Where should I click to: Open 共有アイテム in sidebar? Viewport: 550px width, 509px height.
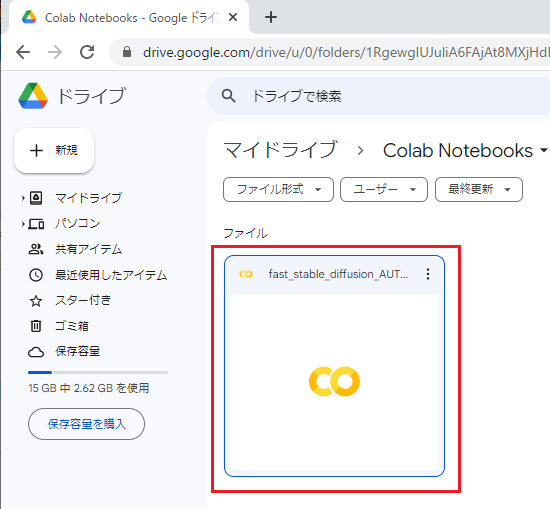click(88, 249)
